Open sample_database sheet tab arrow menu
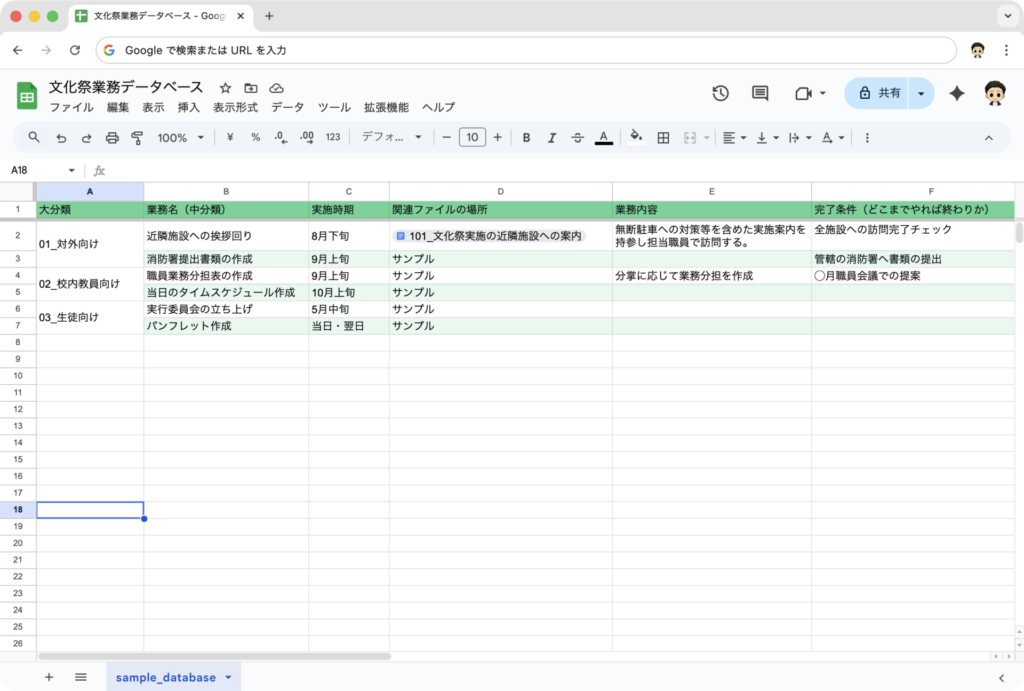This screenshot has height=691, width=1024. (228, 677)
